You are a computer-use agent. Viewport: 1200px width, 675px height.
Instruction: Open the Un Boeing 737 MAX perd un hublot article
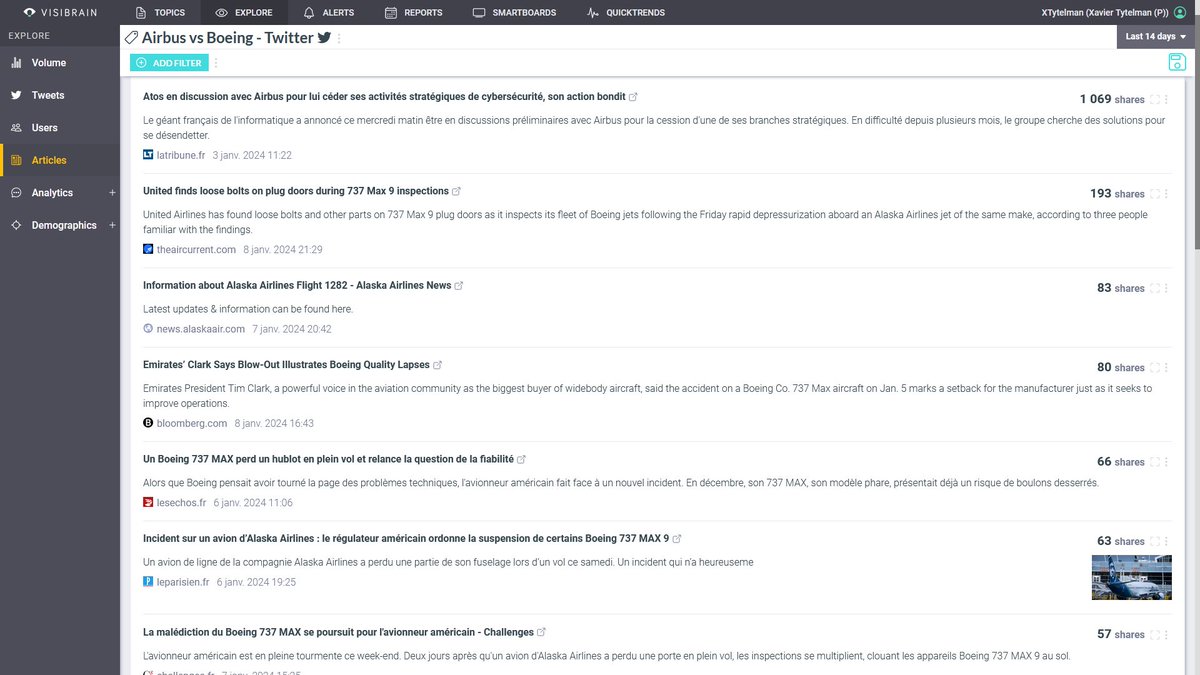[328, 459]
